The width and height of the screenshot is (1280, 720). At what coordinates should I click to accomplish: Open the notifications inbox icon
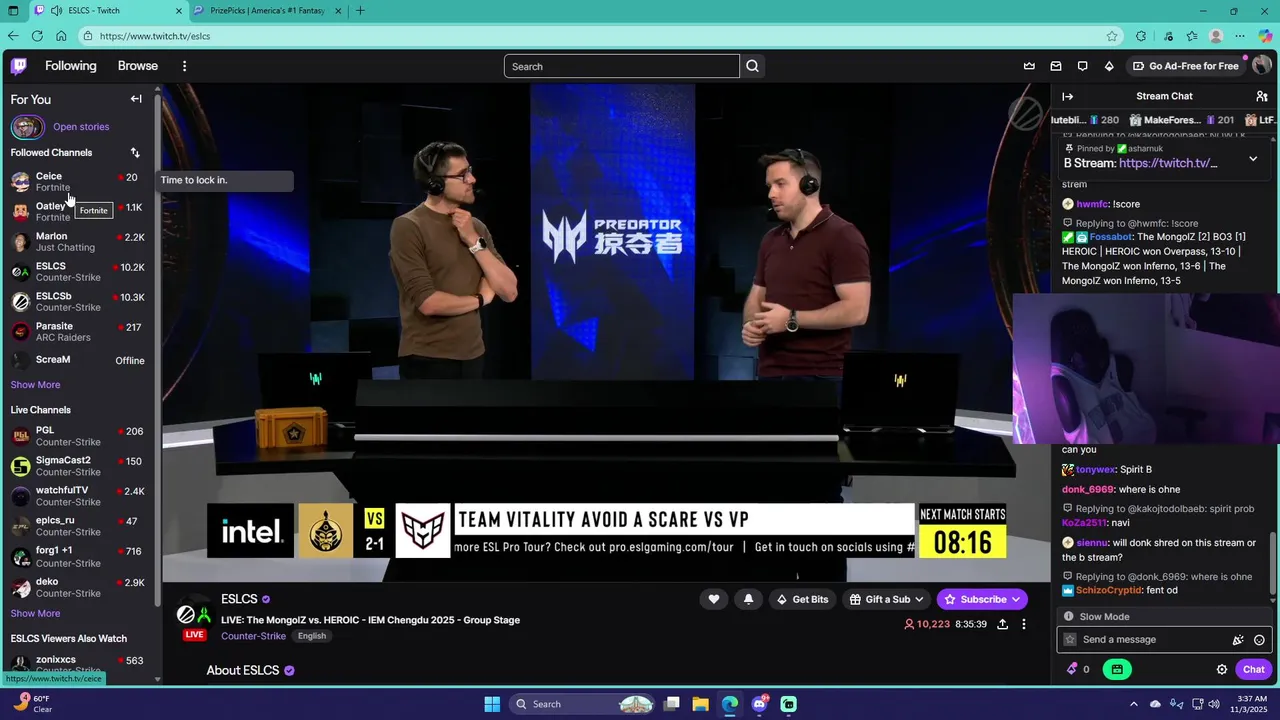(1056, 66)
